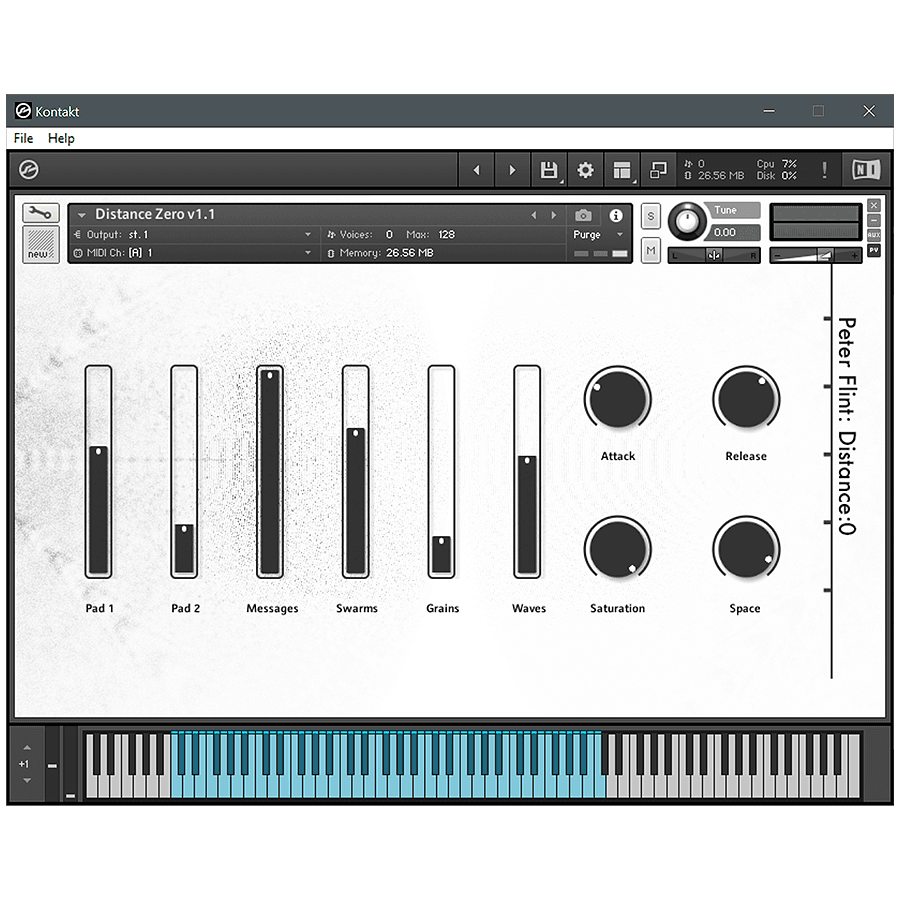Center pan using the pan slider icon
The image size is (900, 900).
[714, 255]
